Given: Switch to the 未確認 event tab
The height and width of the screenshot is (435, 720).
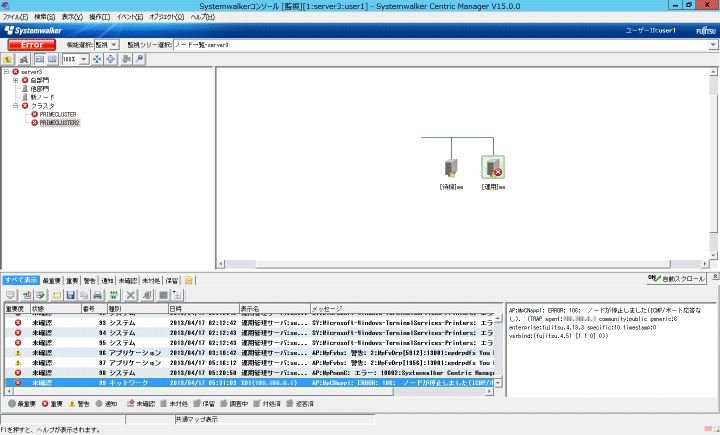Looking at the screenshot, I should [127, 281].
